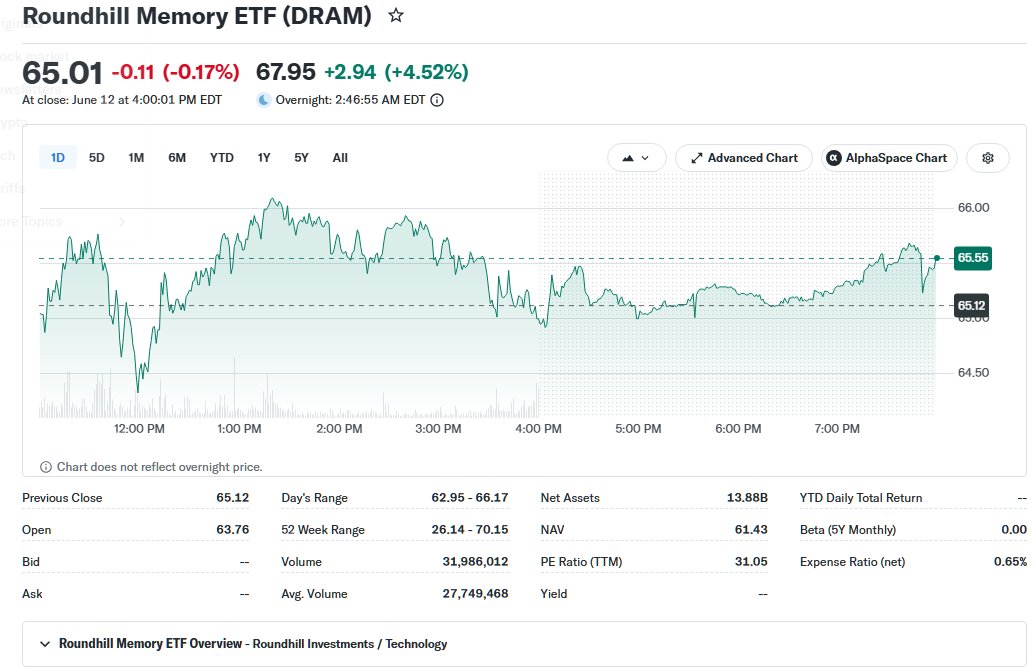Viewport: 1035px width, 667px height.
Task: Click Net Assets value 13.88B
Action: [x=747, y=498]
